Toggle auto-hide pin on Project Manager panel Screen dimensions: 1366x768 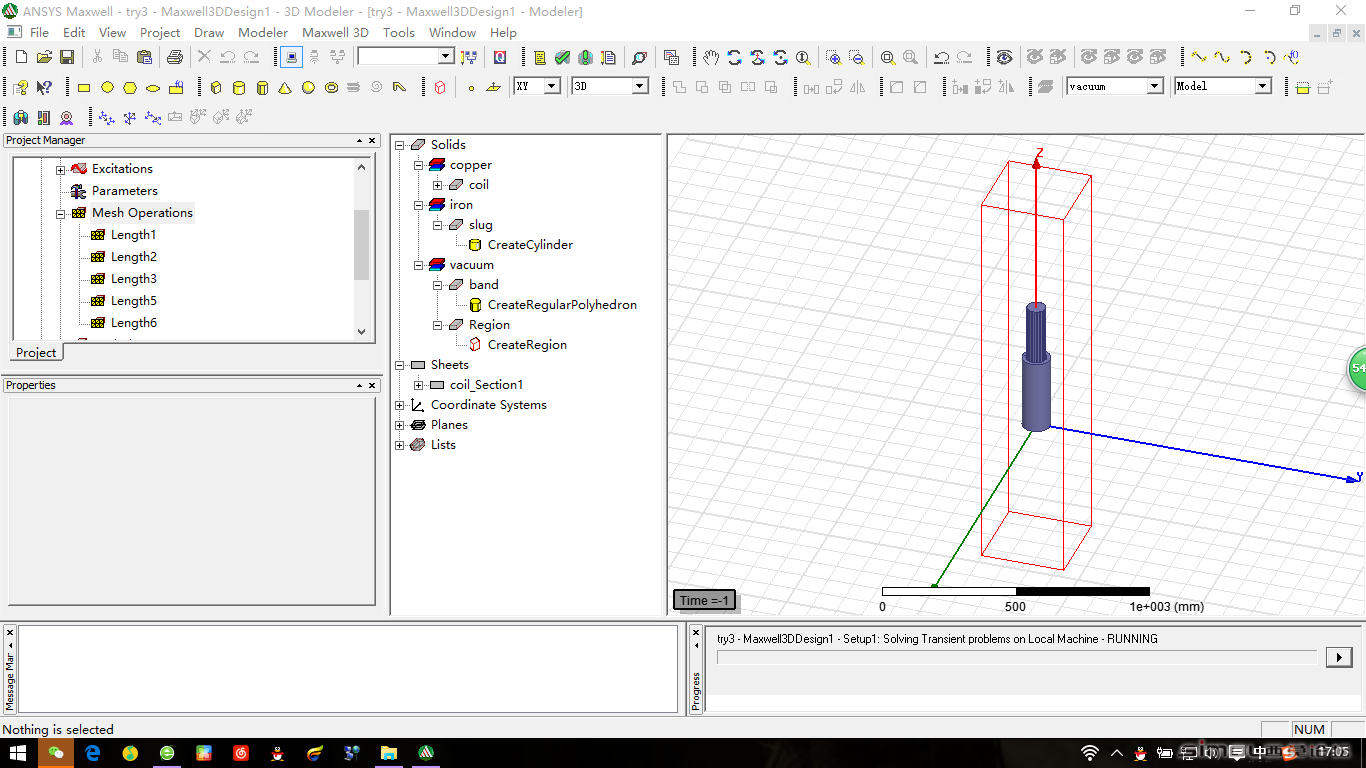tap(360, 141)
